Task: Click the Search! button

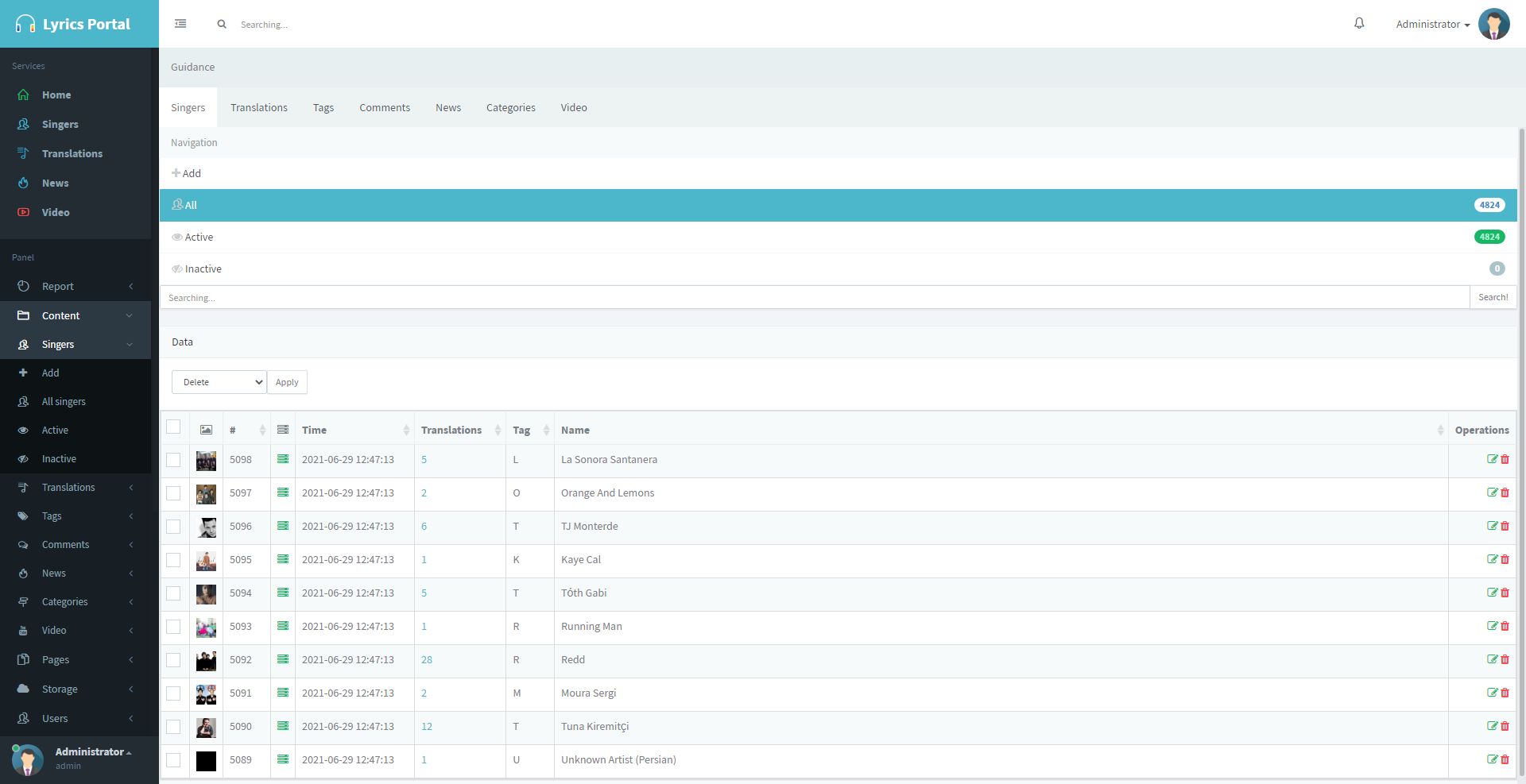Action: (x=1493, y=297)
